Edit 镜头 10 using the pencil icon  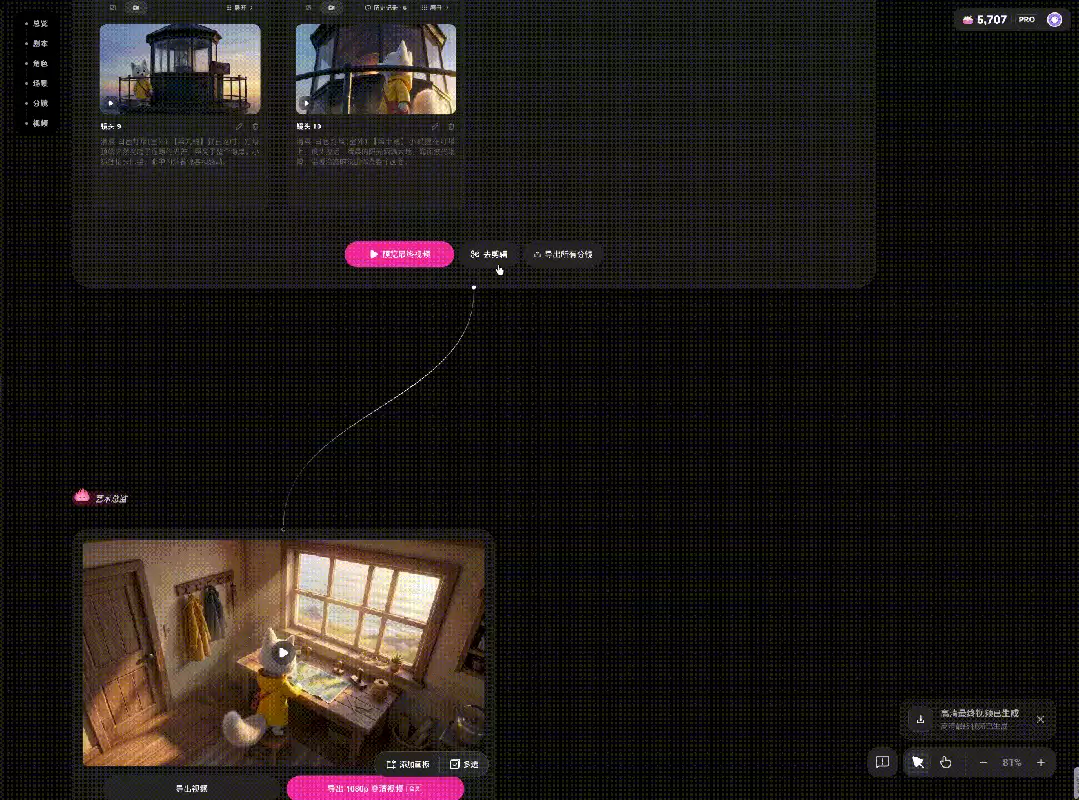tap(435, 127)
